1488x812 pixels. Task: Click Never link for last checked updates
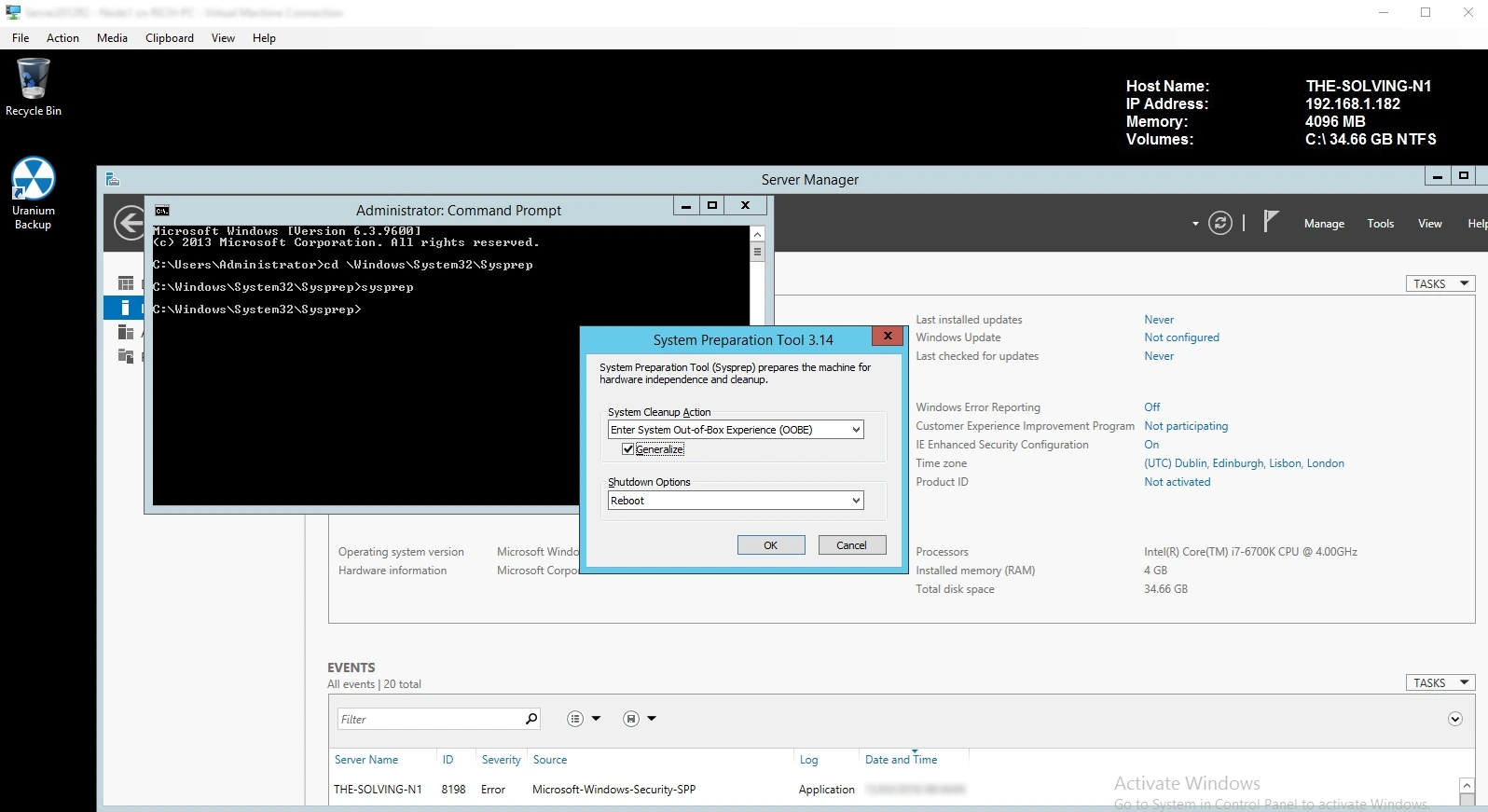pyautogui.click(x=1159, y=356)
